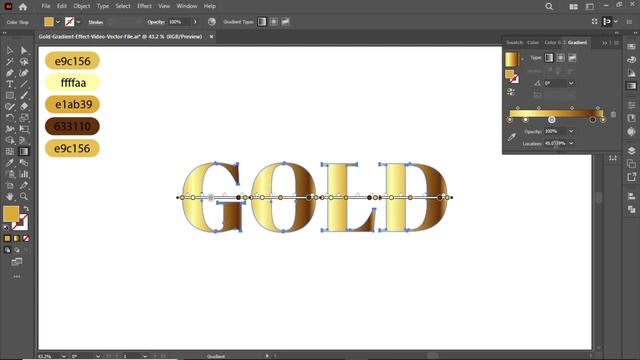Click the 633110 dark brown label pill

point(72,126)
